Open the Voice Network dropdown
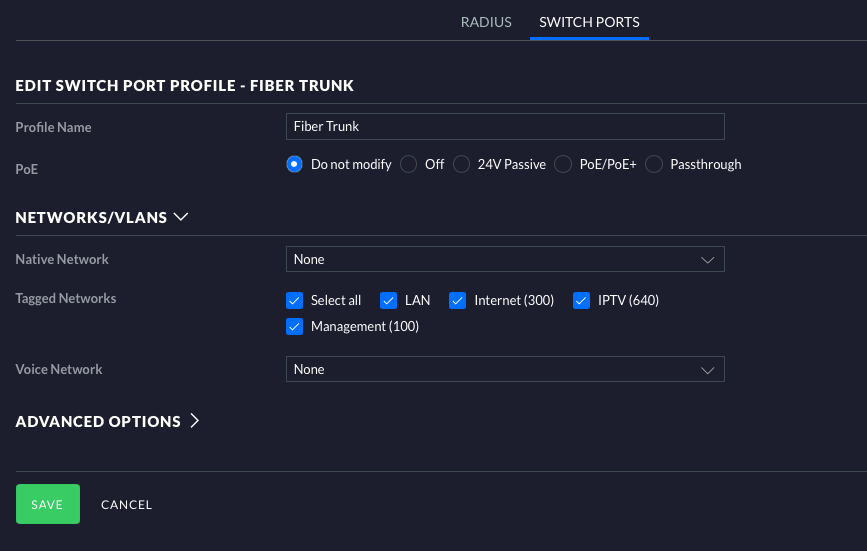867x551 pixels. click(x=504, y=369)
